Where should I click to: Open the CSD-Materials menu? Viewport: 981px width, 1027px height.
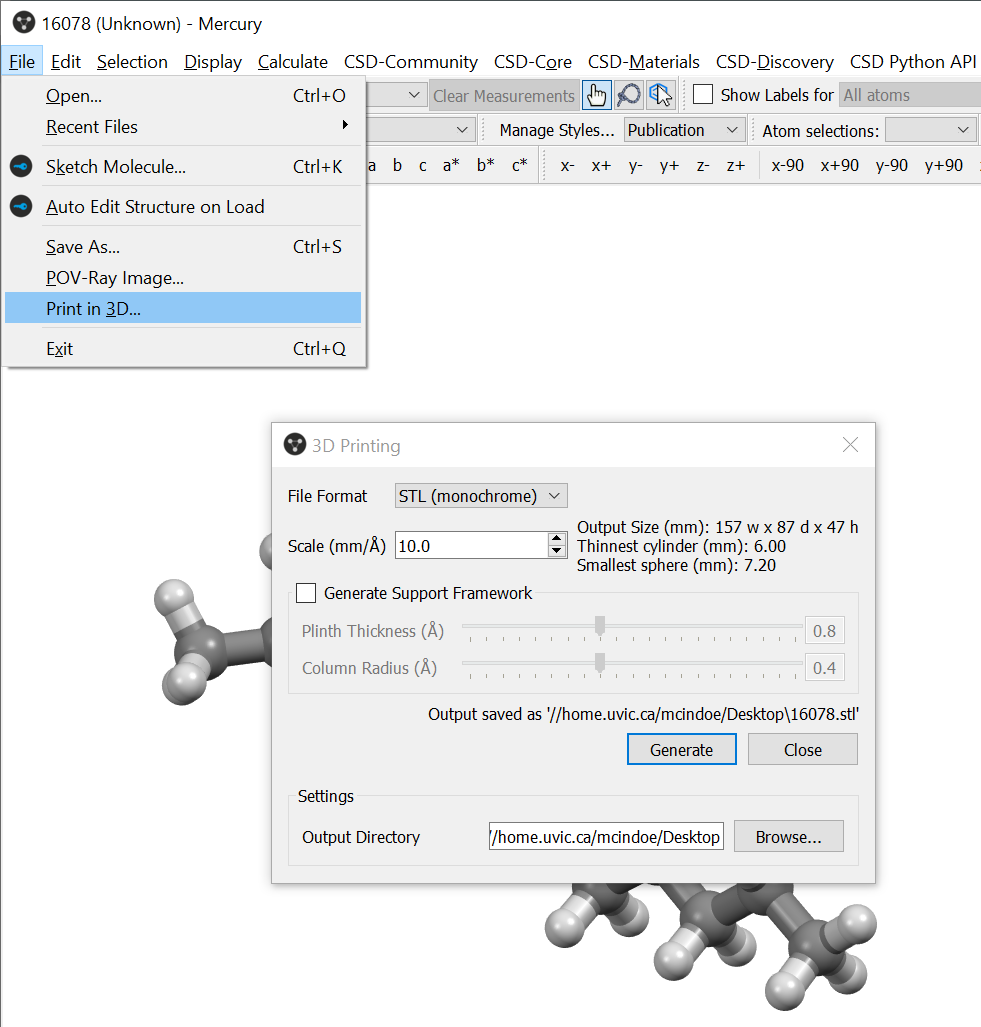644,62
